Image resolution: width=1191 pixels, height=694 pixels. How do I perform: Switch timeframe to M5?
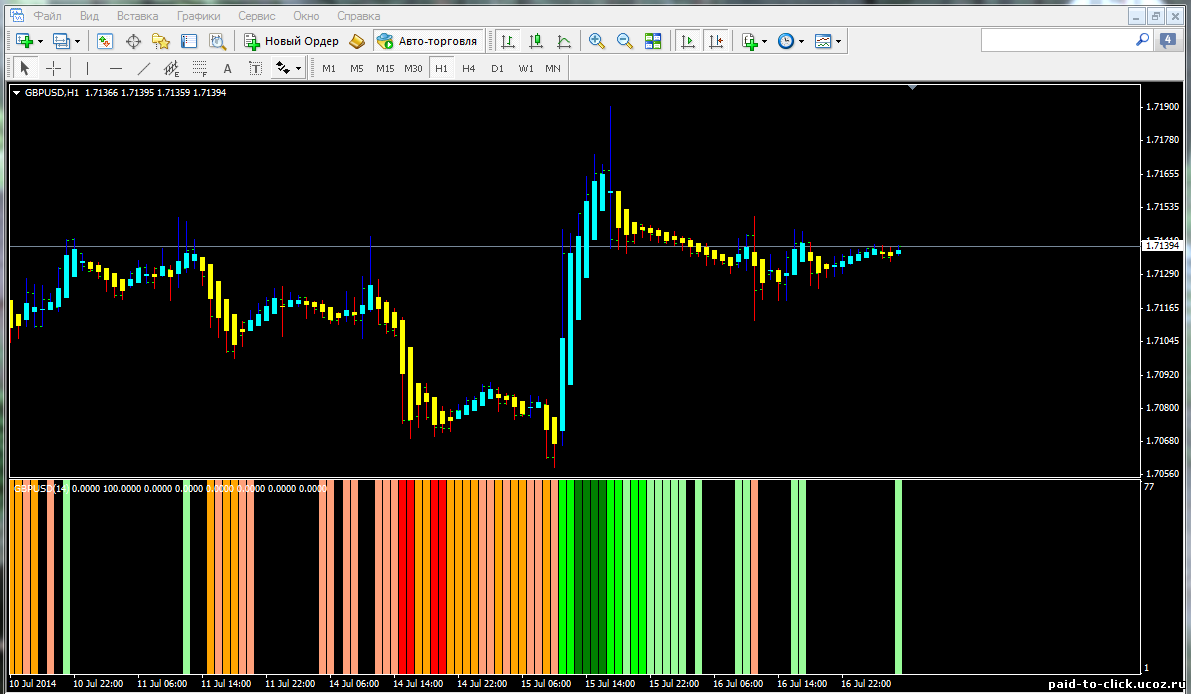357,68
